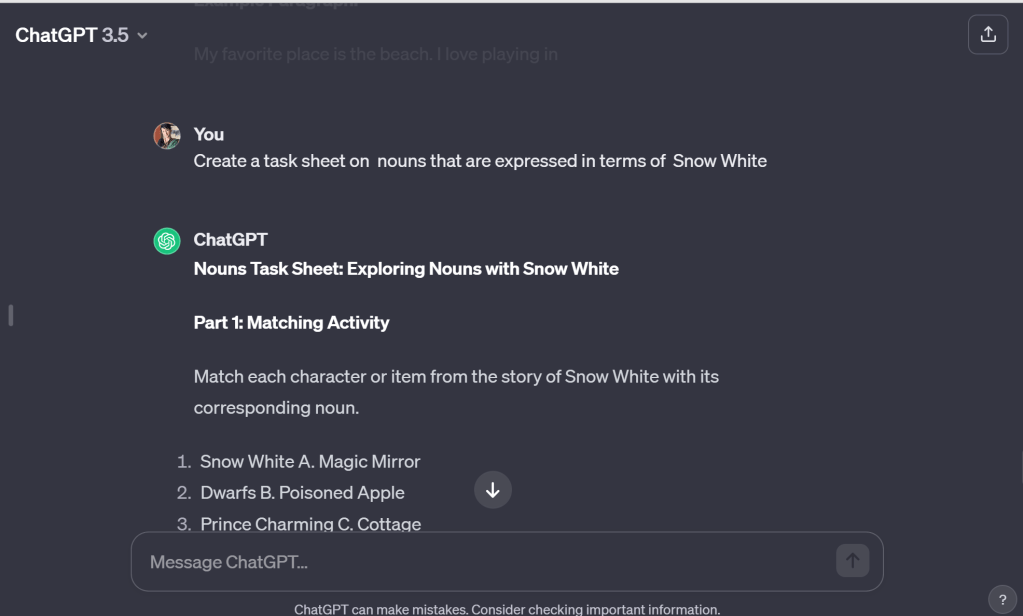This screenshot has height=616, width=1023.
Task: Select the "Part 1: Matching Activity" subheading
Action: pos(291,322)
